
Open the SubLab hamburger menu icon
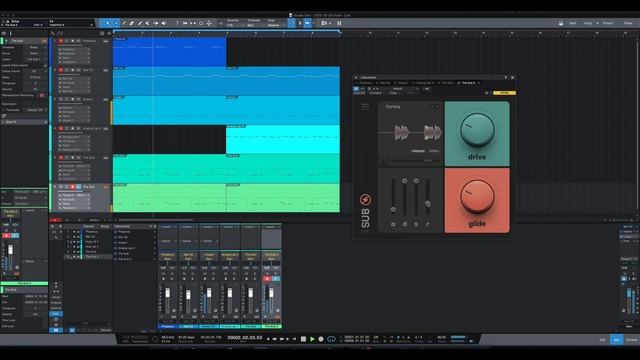click(x=365, y=107)
